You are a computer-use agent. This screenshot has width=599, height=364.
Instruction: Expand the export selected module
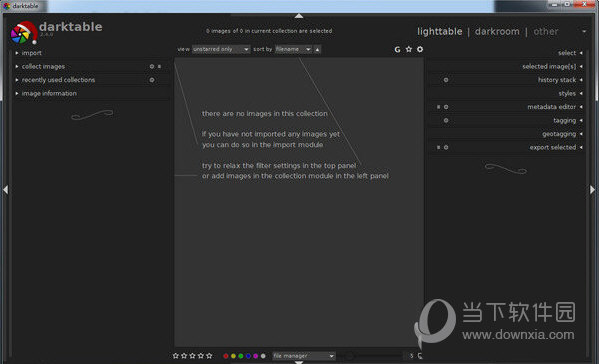507,147
